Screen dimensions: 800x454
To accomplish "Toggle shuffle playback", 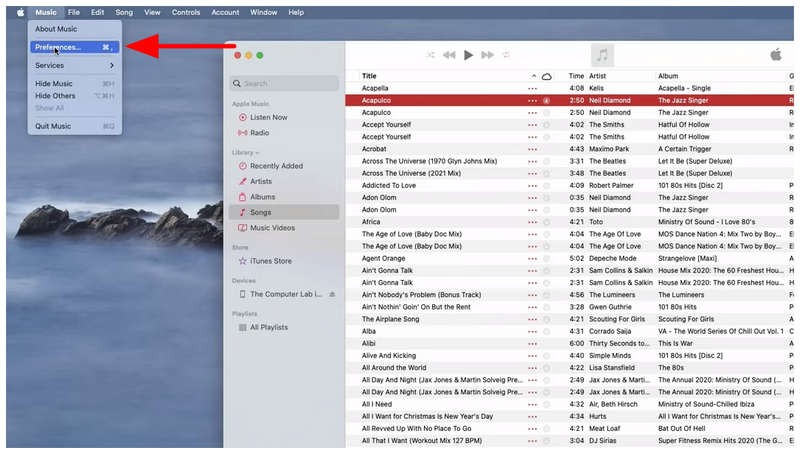I will tap(431, 55).
